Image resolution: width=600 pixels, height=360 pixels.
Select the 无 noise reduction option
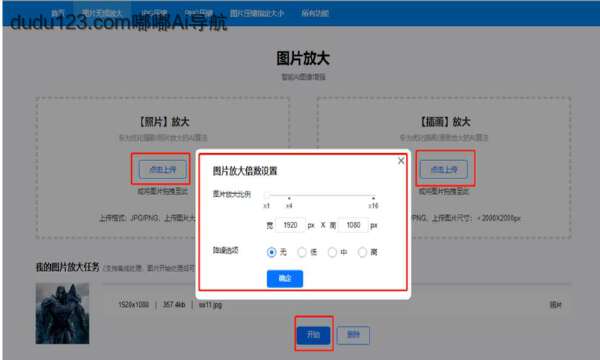[271, 252]
